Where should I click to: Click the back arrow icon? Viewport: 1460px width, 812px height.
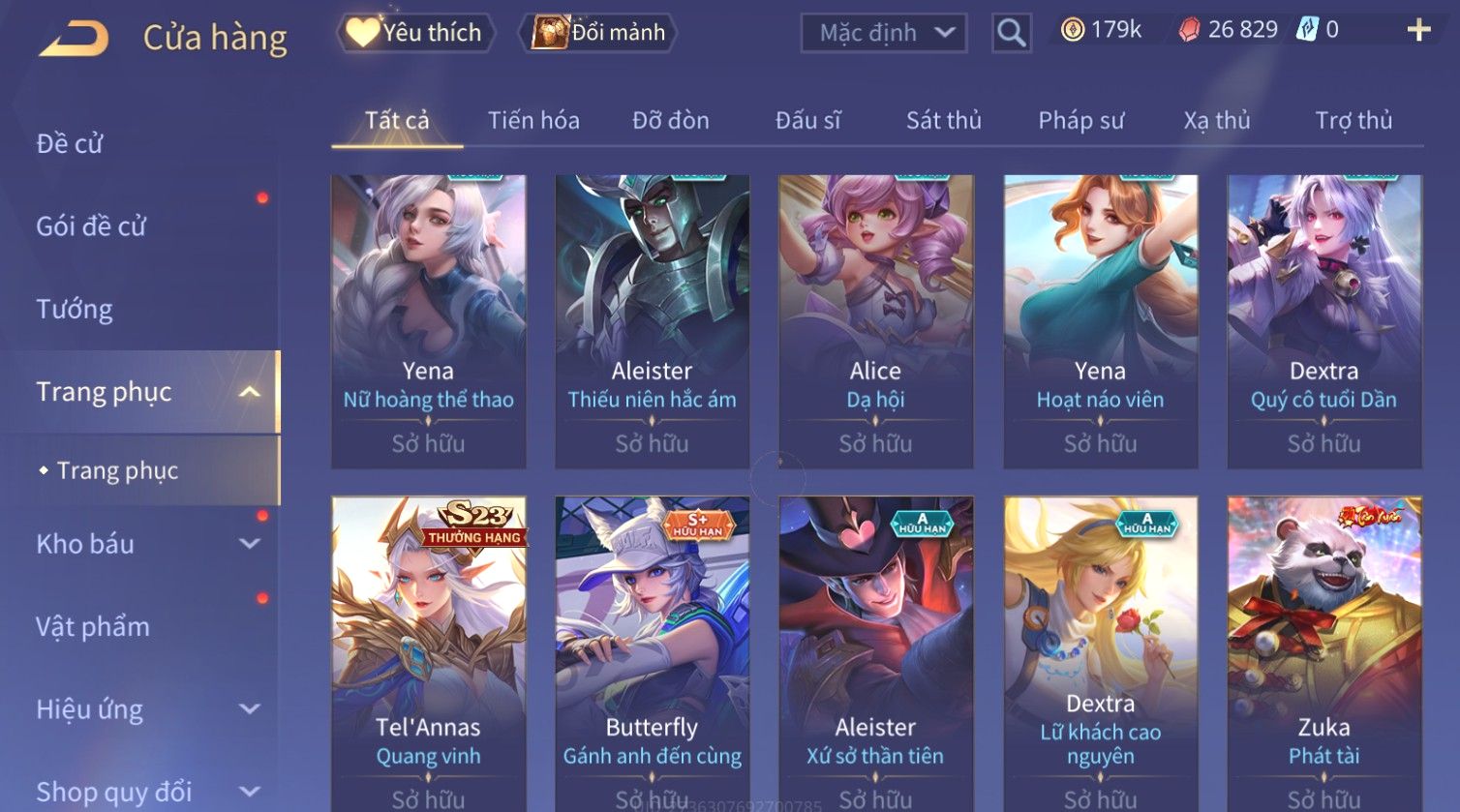(73, 39)
